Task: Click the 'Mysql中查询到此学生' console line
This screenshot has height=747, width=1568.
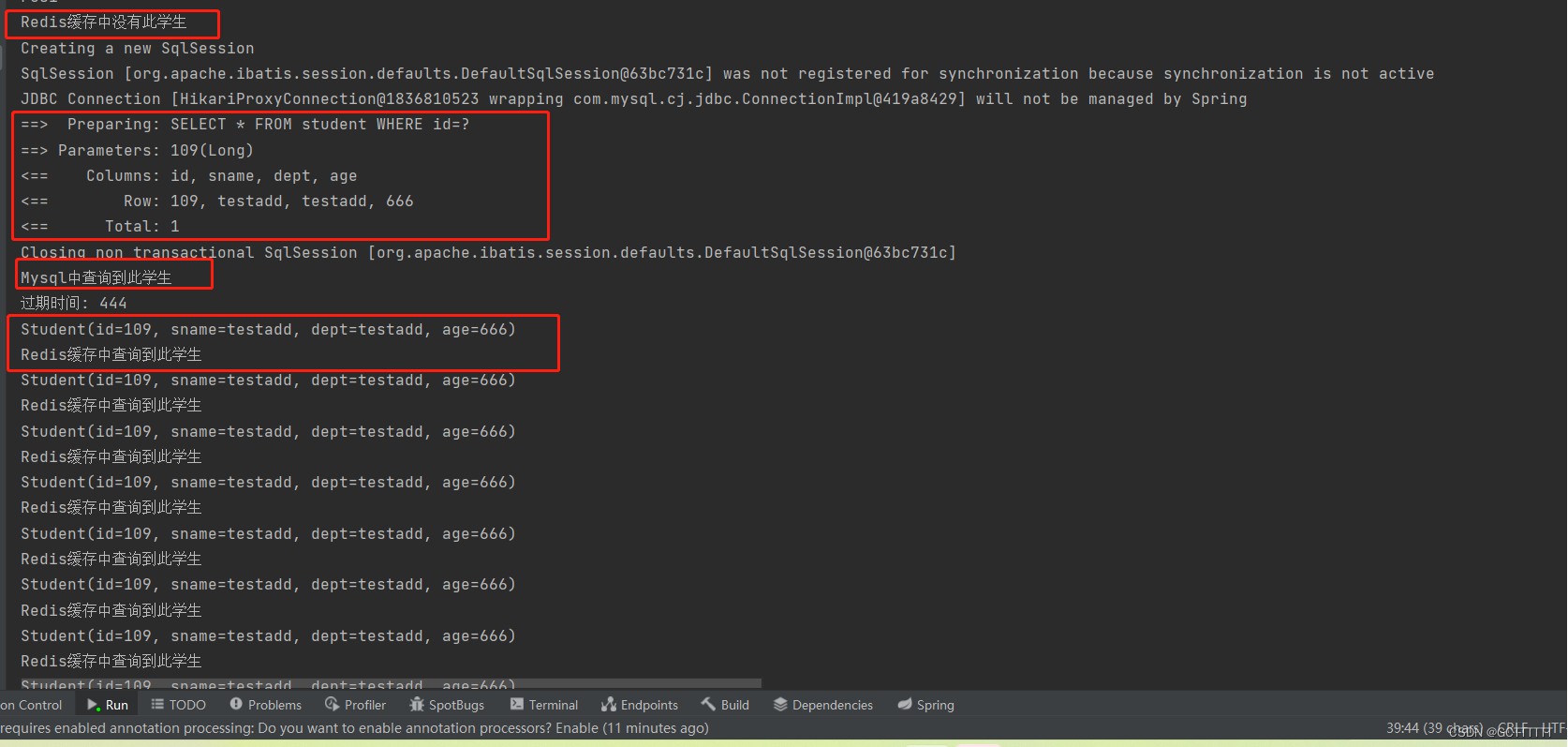Action: coord(96,277)
